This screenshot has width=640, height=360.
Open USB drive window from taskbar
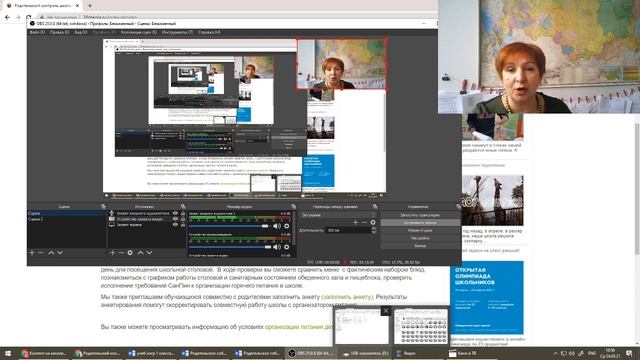(365, 353)
